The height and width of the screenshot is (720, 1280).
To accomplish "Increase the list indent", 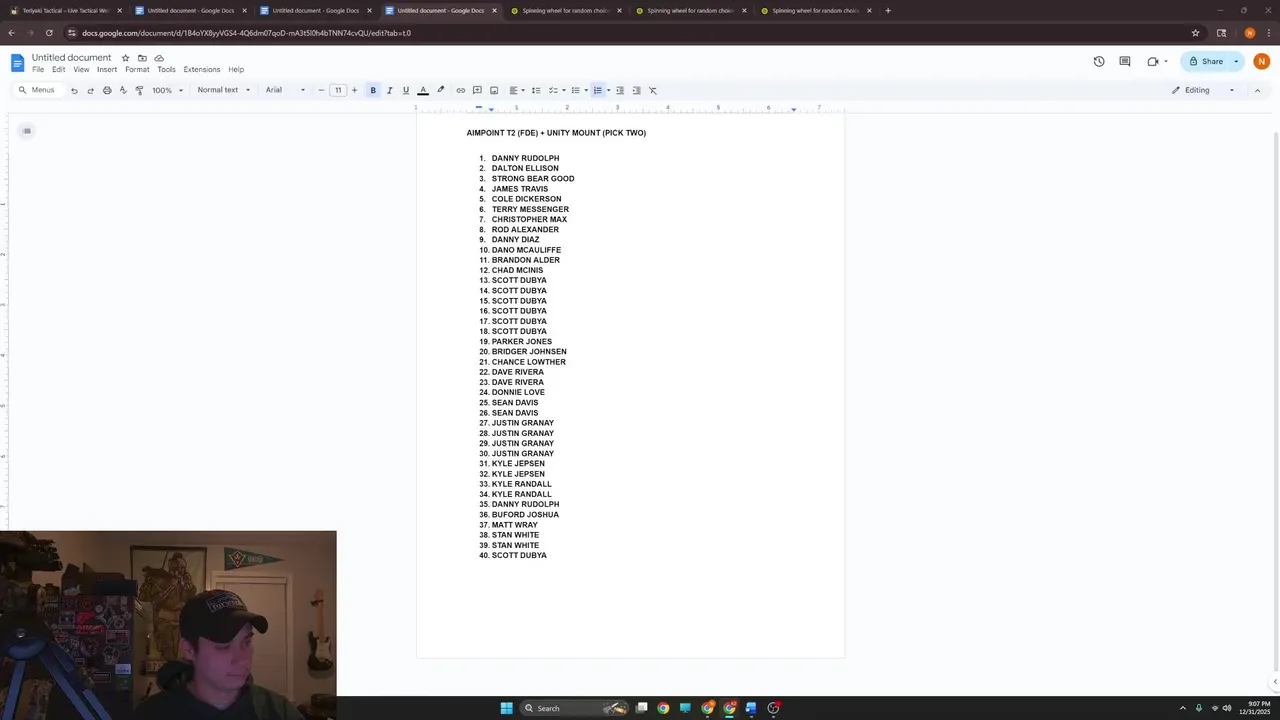I will coord(636,90).
